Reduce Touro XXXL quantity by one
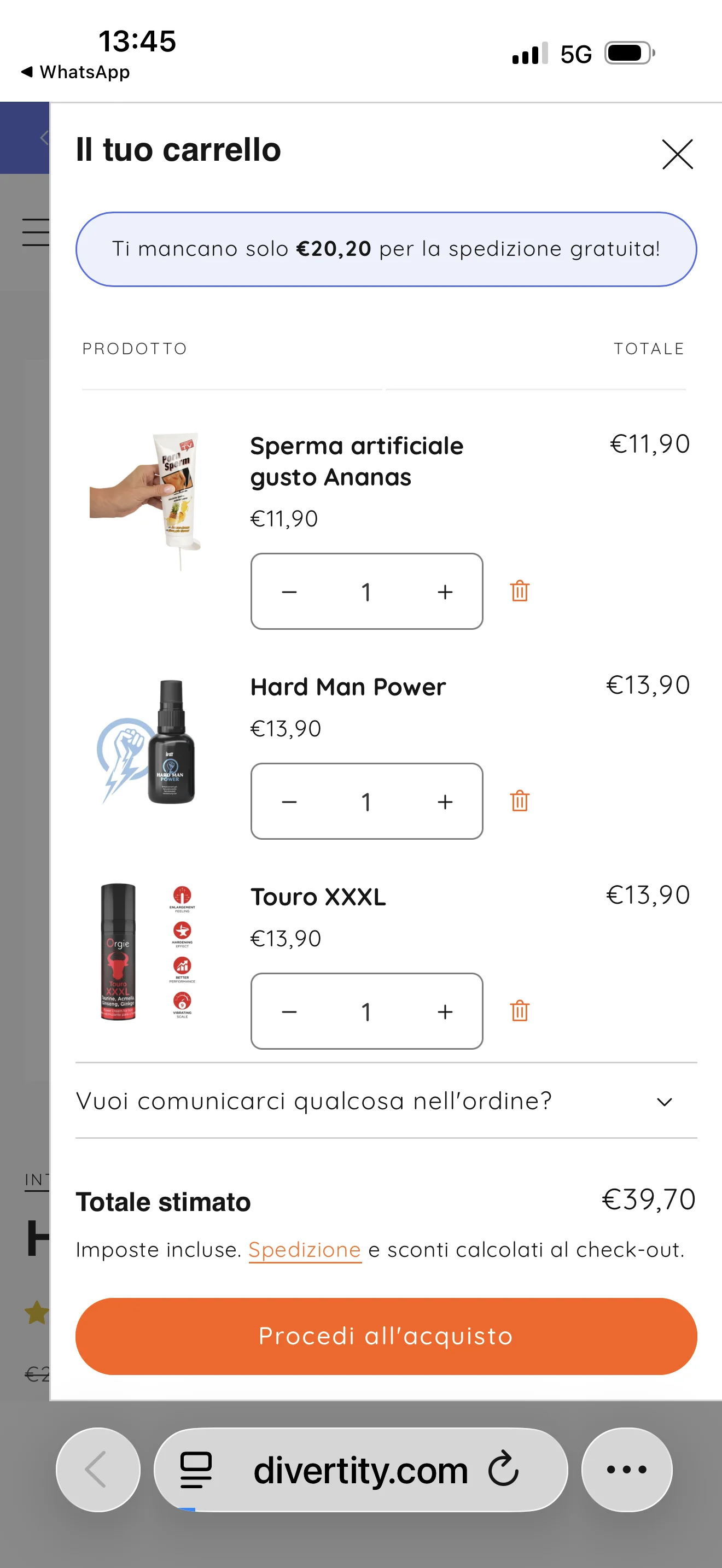 click(x=290, y=1011)
